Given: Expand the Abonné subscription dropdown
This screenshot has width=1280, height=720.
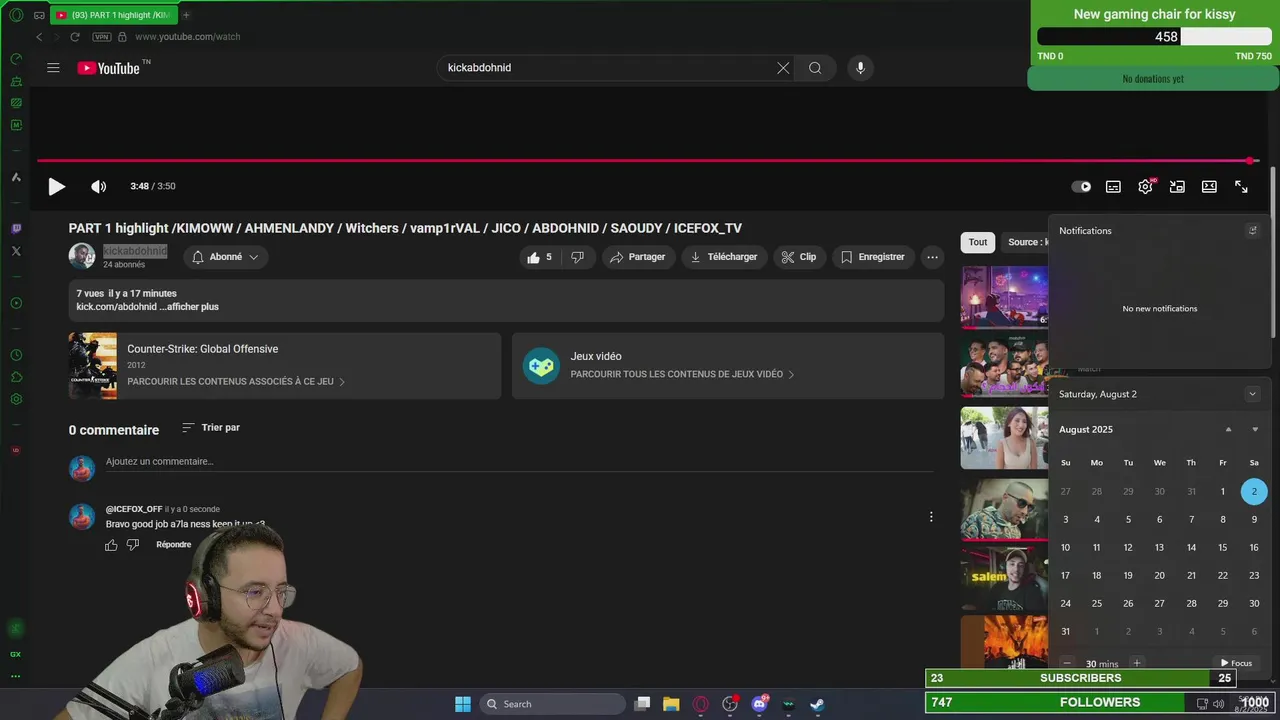Looking at the screenshot, I should point(225,257).
